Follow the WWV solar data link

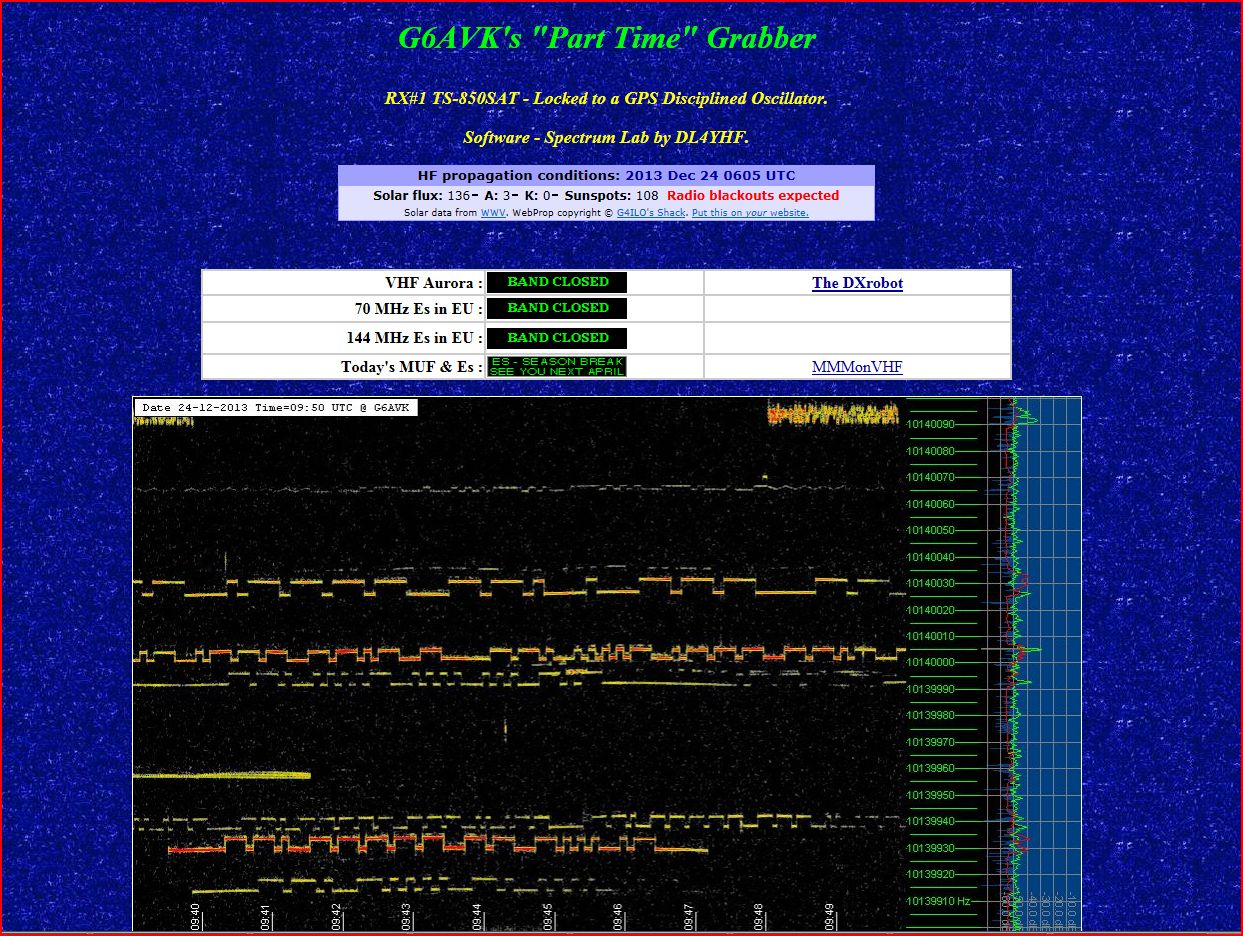493,213
